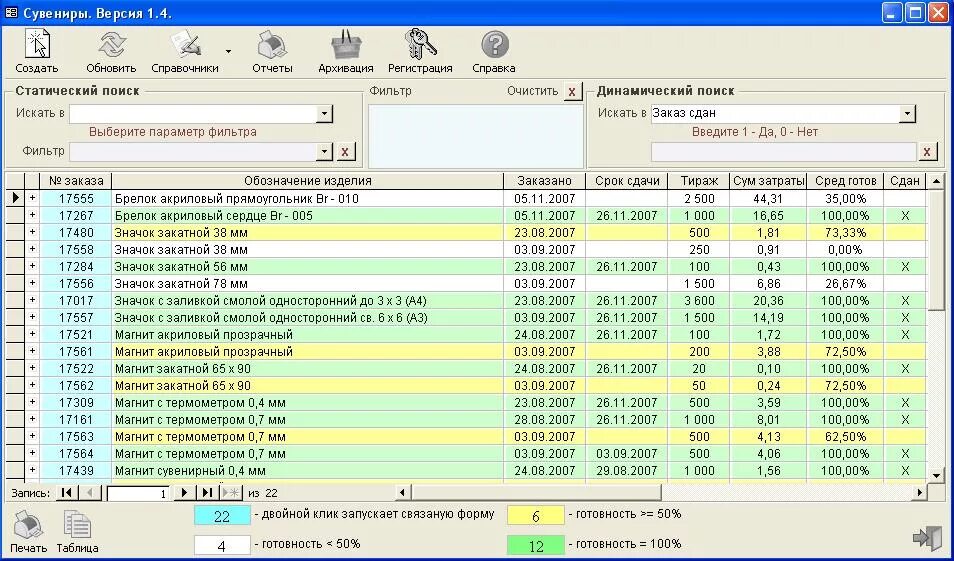Click the Таблица icon at bottom
This screenshot has height=561, width=954.
pyautogui.click(x=77, y=525)
